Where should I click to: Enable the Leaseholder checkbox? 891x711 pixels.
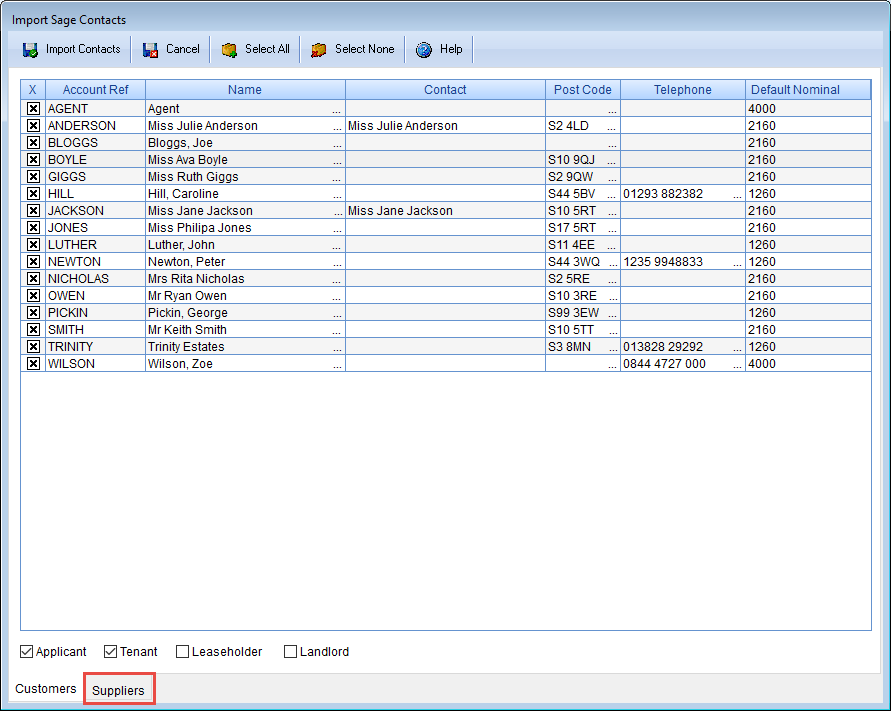[x=182, y=651]
